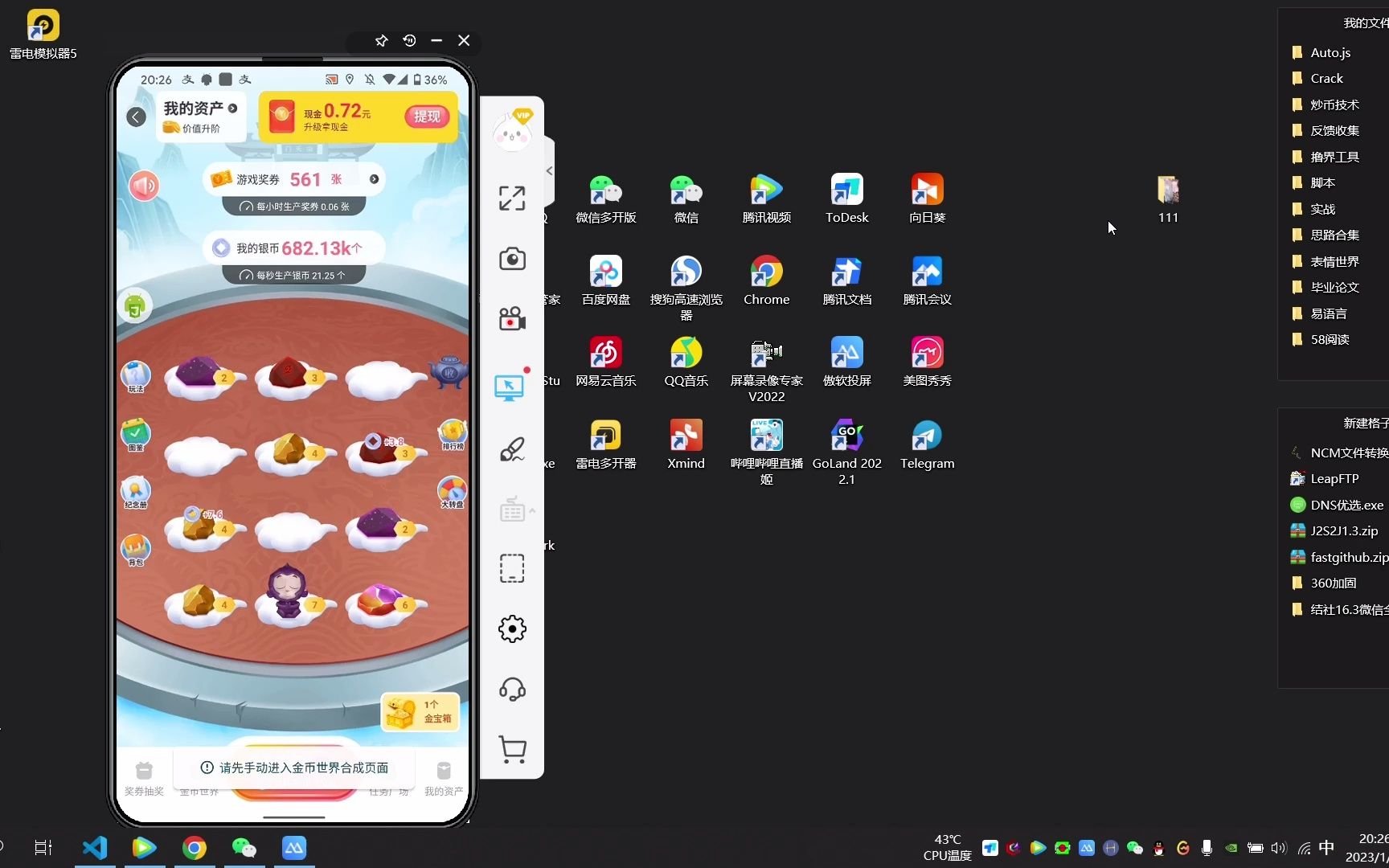Screen dimensions: 1389x868
Task: Open 腾讯视频 desktop shortcut
Action: click(x=767, y=199)
